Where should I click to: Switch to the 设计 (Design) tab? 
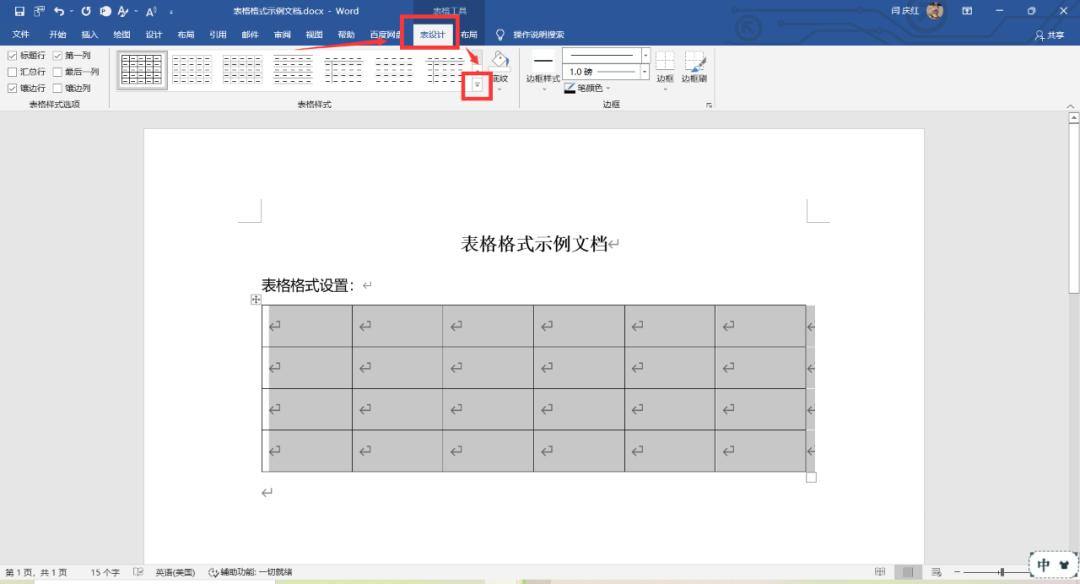pos(154,34)
